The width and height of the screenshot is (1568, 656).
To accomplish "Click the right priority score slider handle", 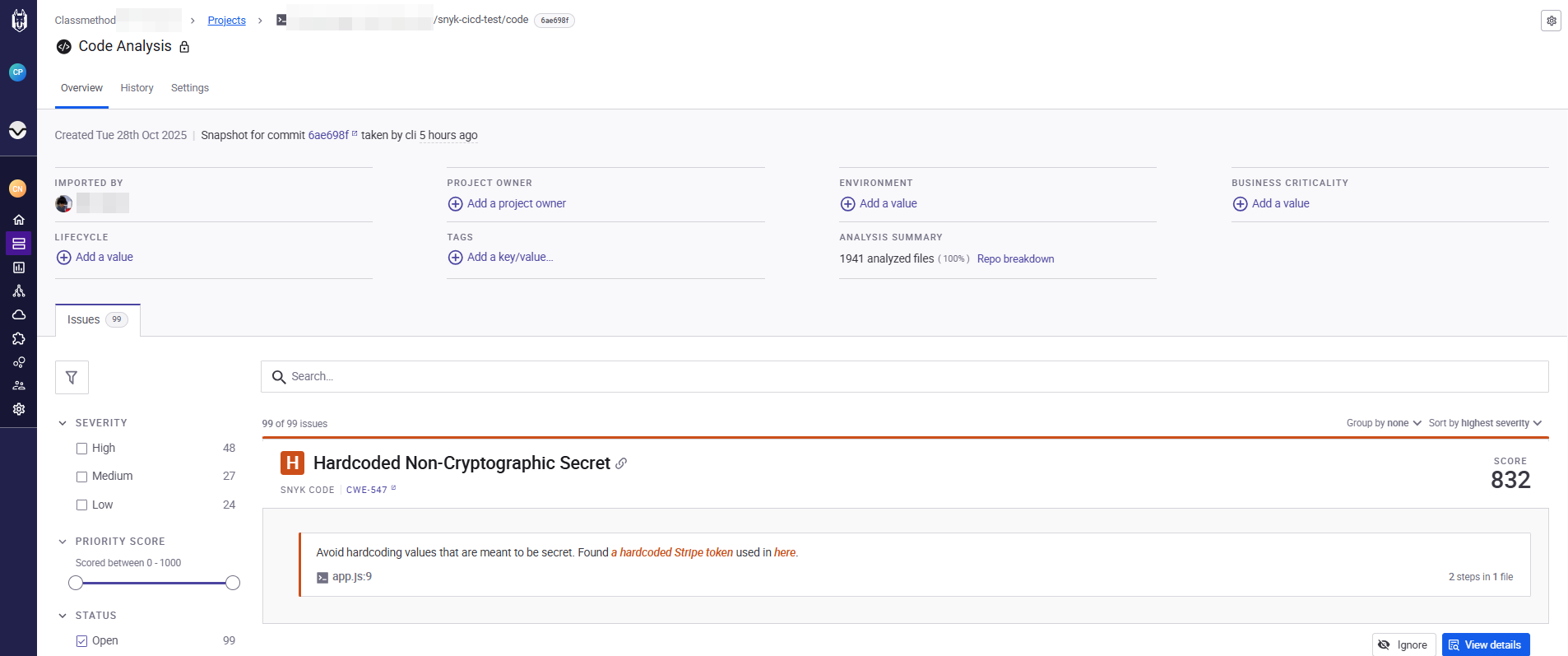I will point(233,584).
